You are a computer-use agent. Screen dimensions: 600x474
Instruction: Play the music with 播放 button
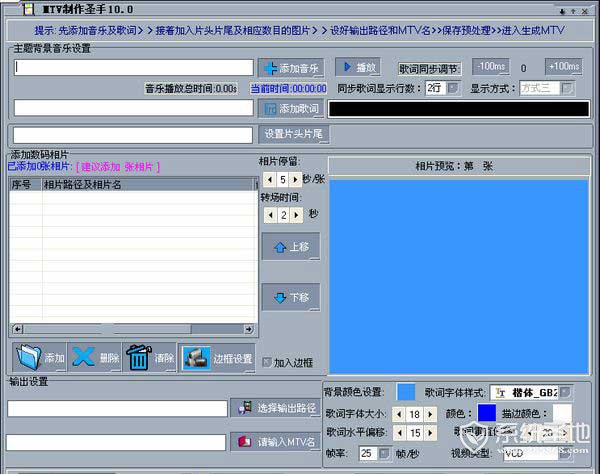pos(358,67)
